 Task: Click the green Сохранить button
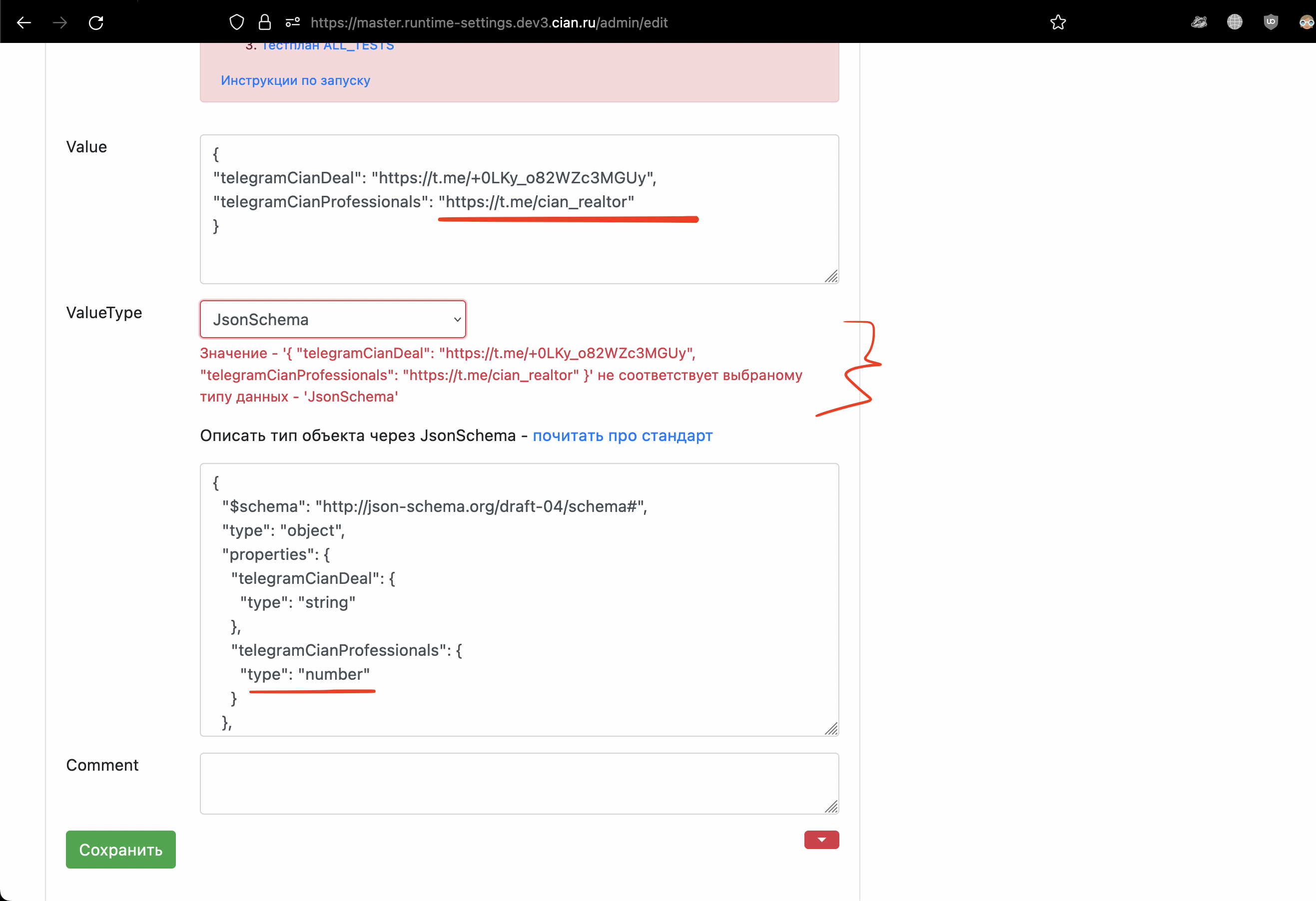pos(120,850)
